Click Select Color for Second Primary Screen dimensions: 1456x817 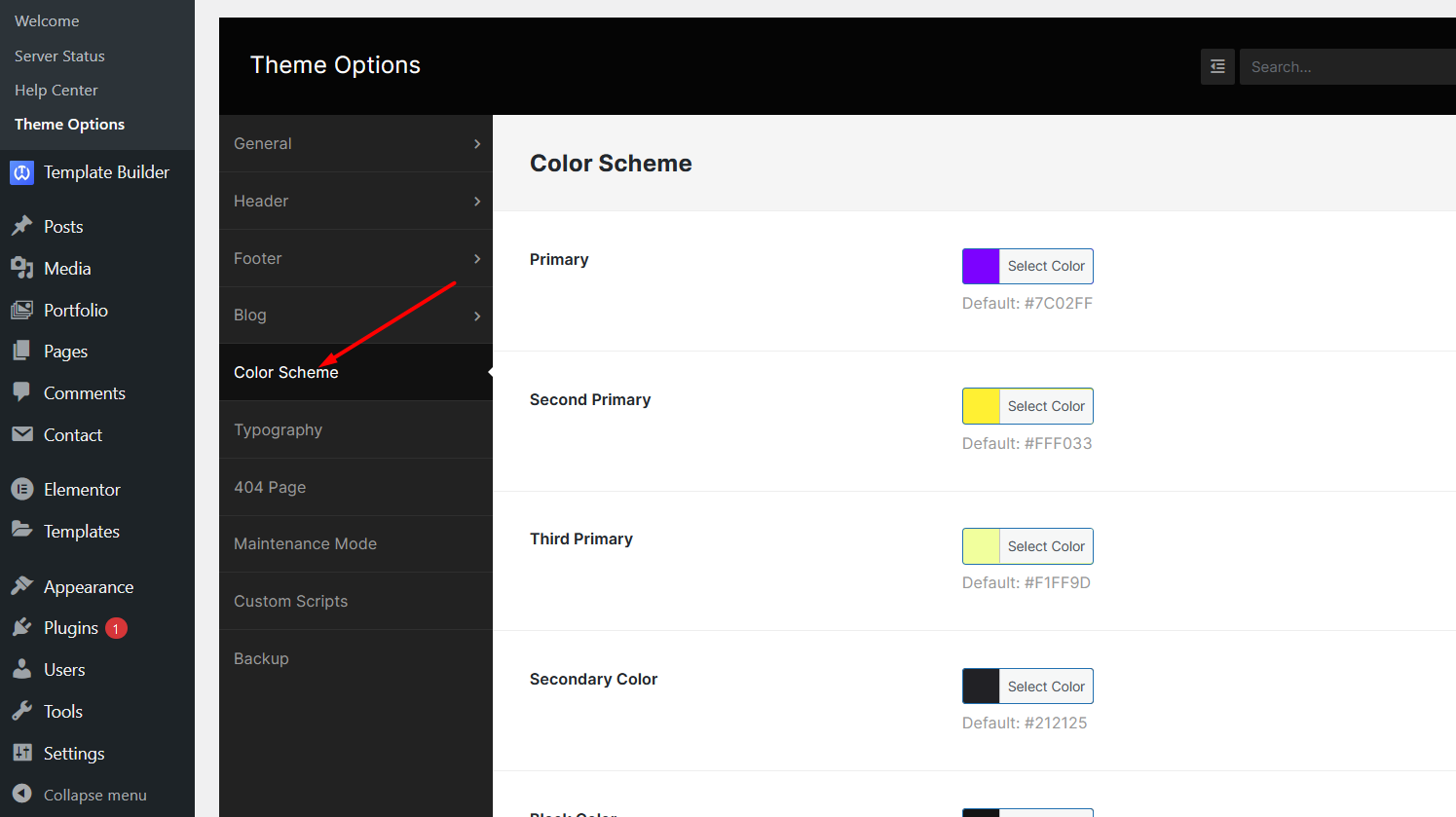[x=1046, y=406]
